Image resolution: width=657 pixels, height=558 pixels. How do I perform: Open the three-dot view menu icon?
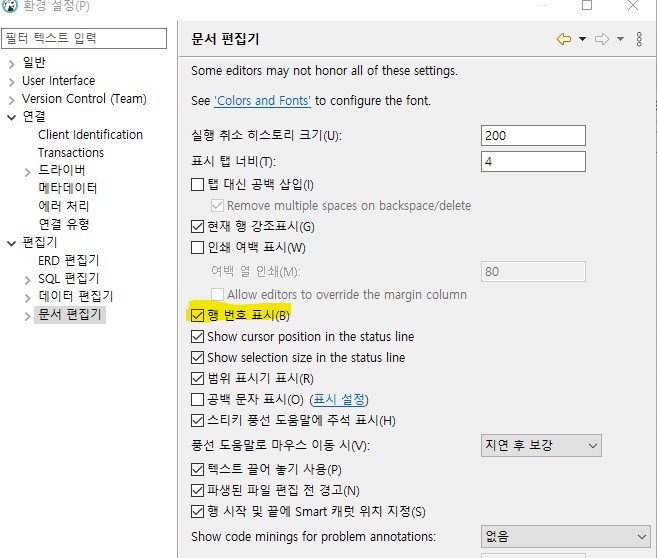coord(639,39)
